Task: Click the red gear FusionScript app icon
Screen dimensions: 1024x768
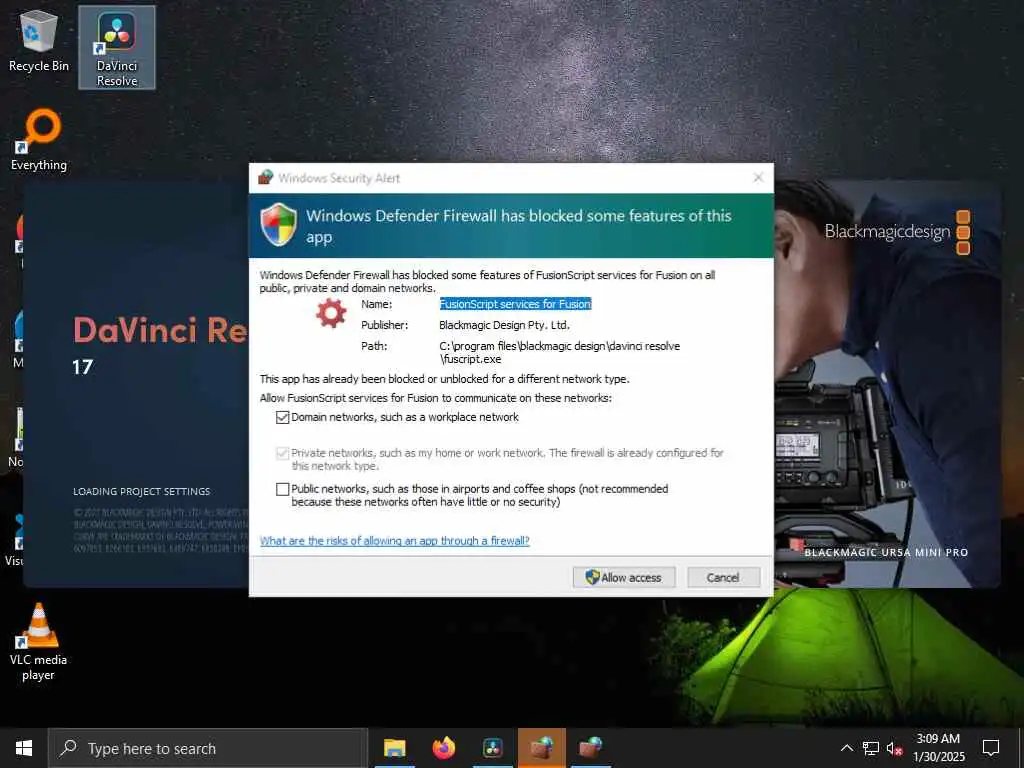Action: click(331, 313)
